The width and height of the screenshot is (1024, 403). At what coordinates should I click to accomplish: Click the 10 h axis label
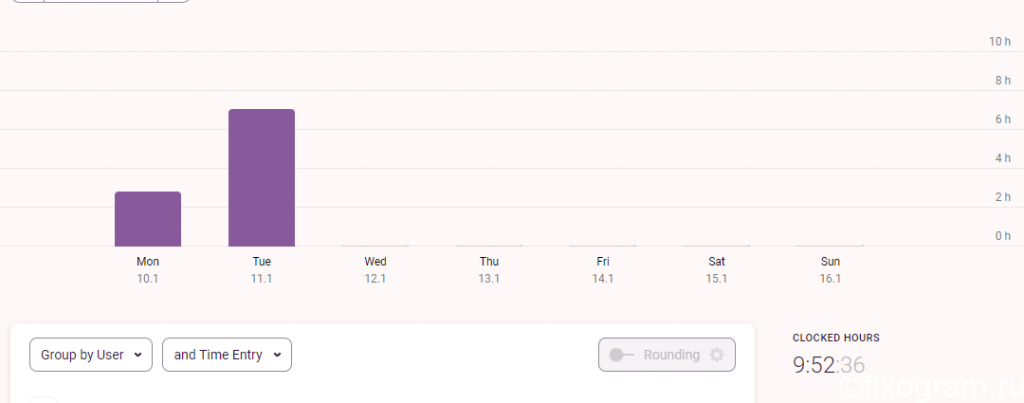999,42
